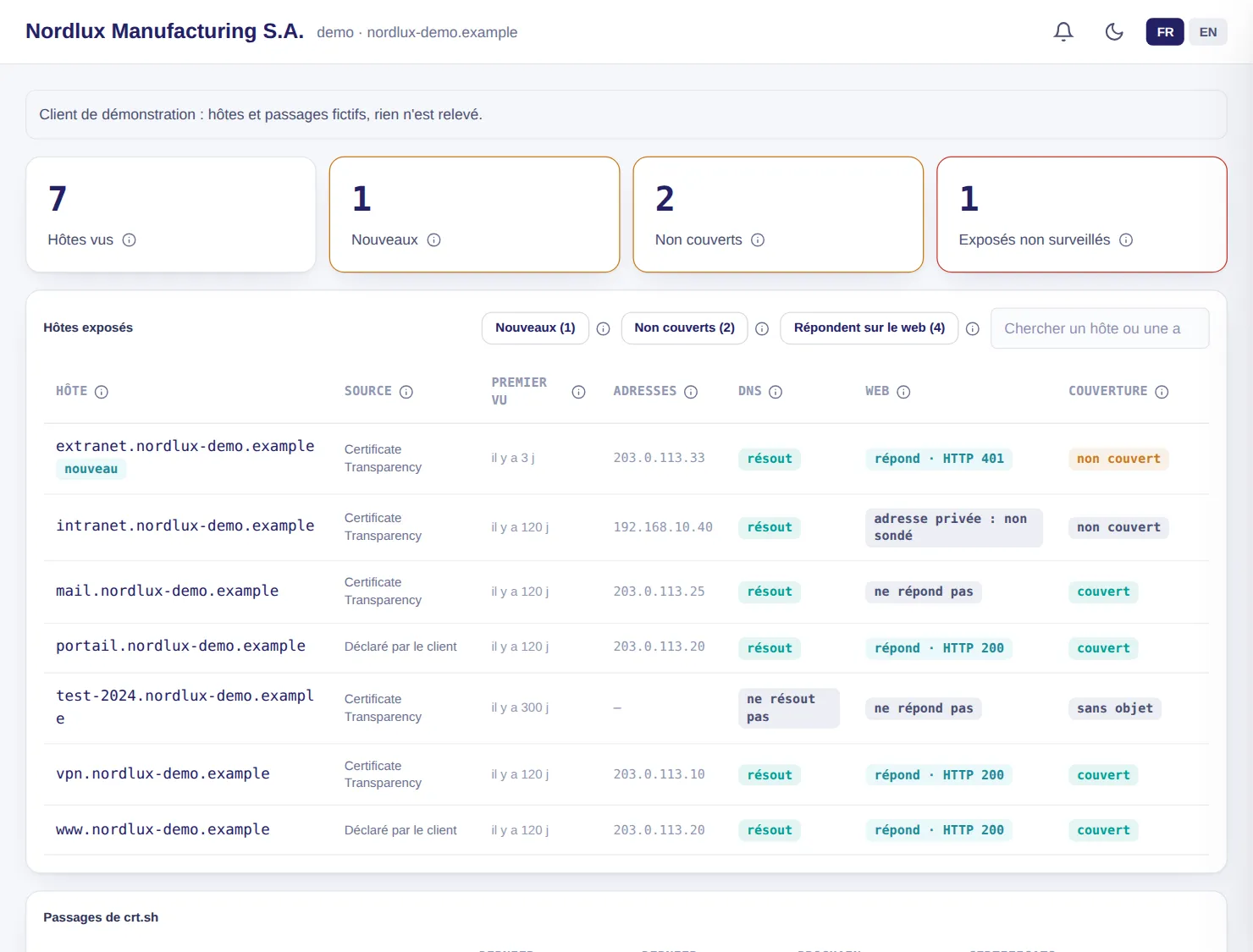Toggle dark mode moon icon
Image resolution: width=1253 pixels, height=952 pixels.
coord(1114,32)
